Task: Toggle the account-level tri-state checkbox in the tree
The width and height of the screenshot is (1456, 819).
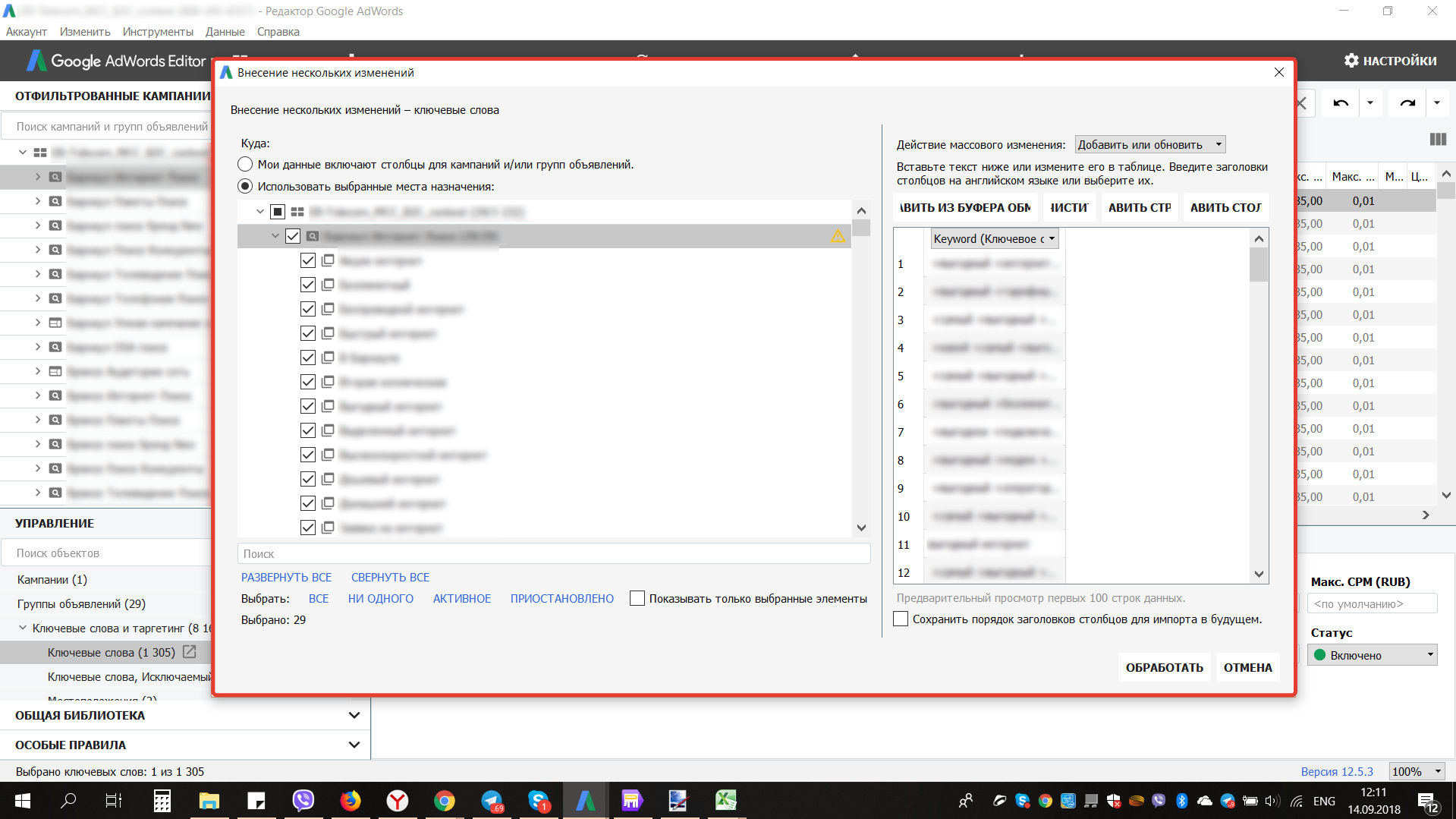Action: tap(278, 212)
